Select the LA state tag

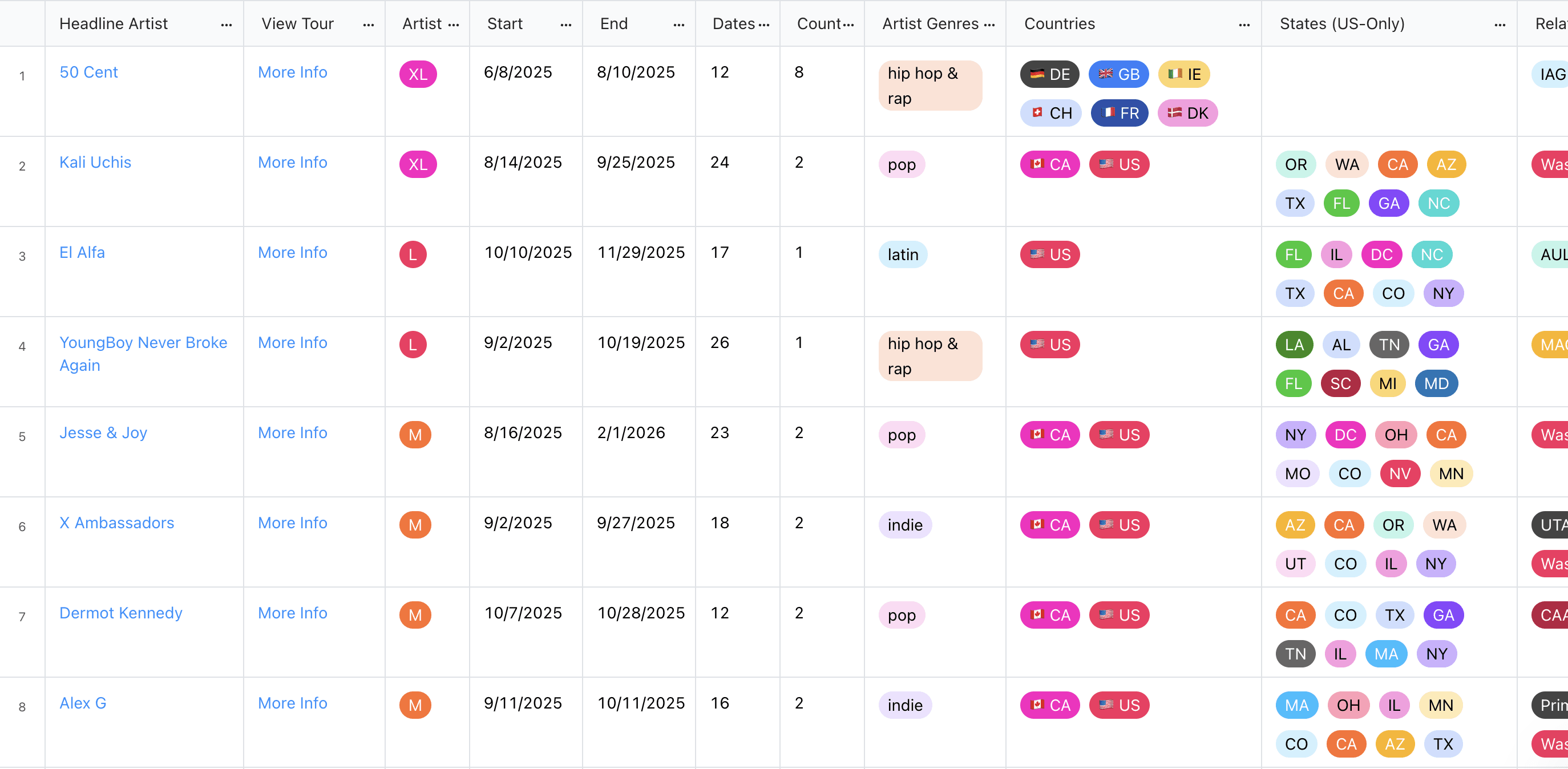(1295, 345)
